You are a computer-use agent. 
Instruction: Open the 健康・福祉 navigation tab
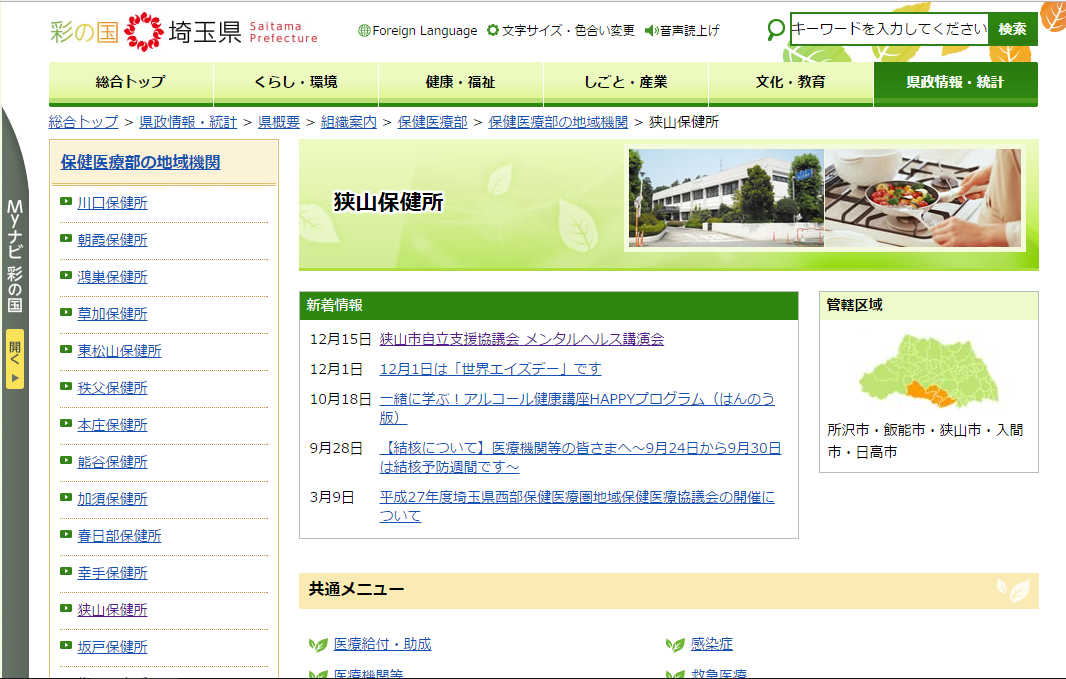pos(460,82)
